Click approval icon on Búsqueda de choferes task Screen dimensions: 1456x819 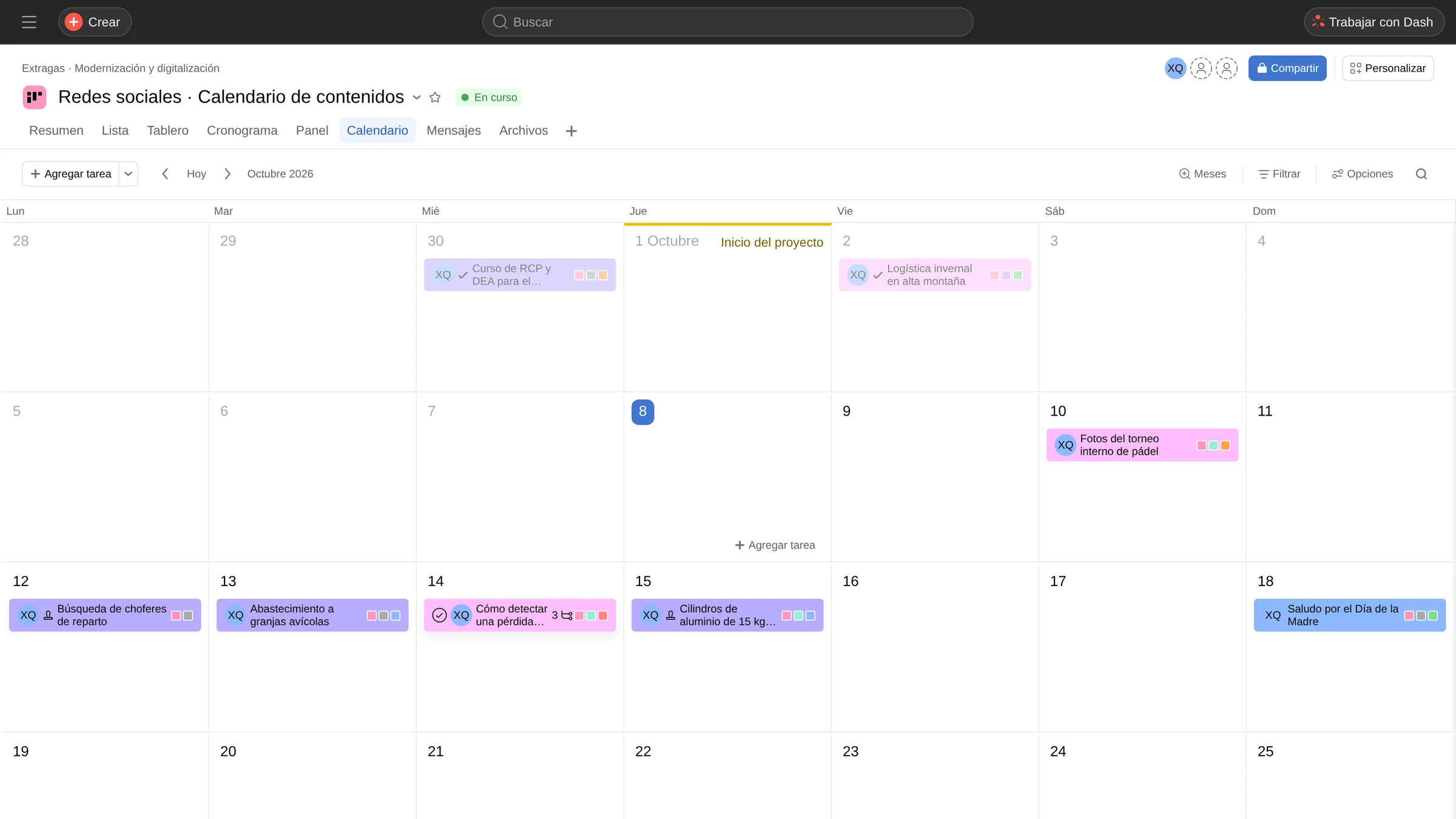(49, 615)
